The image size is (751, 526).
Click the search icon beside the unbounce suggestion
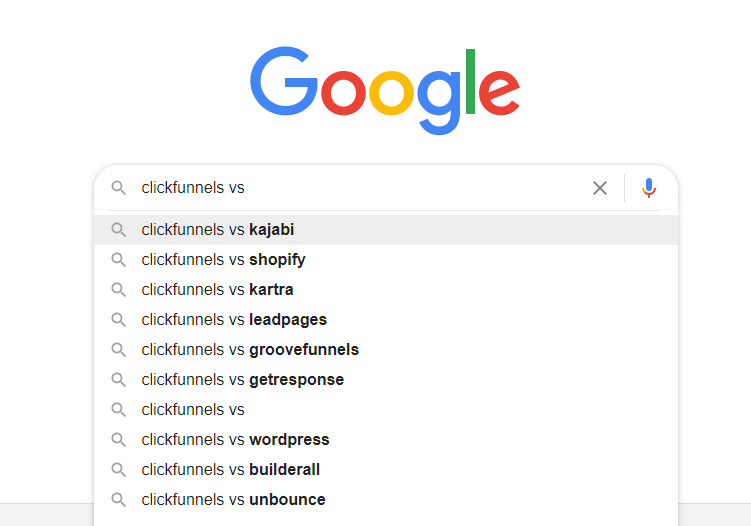119,500
